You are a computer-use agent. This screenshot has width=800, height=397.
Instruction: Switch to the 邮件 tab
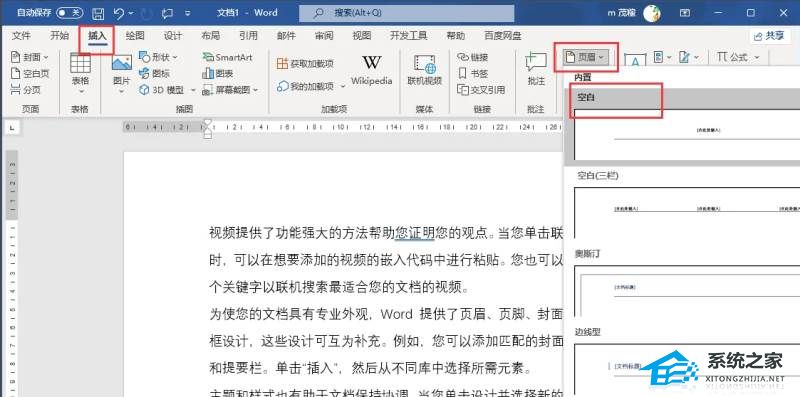tap(286, 36)
